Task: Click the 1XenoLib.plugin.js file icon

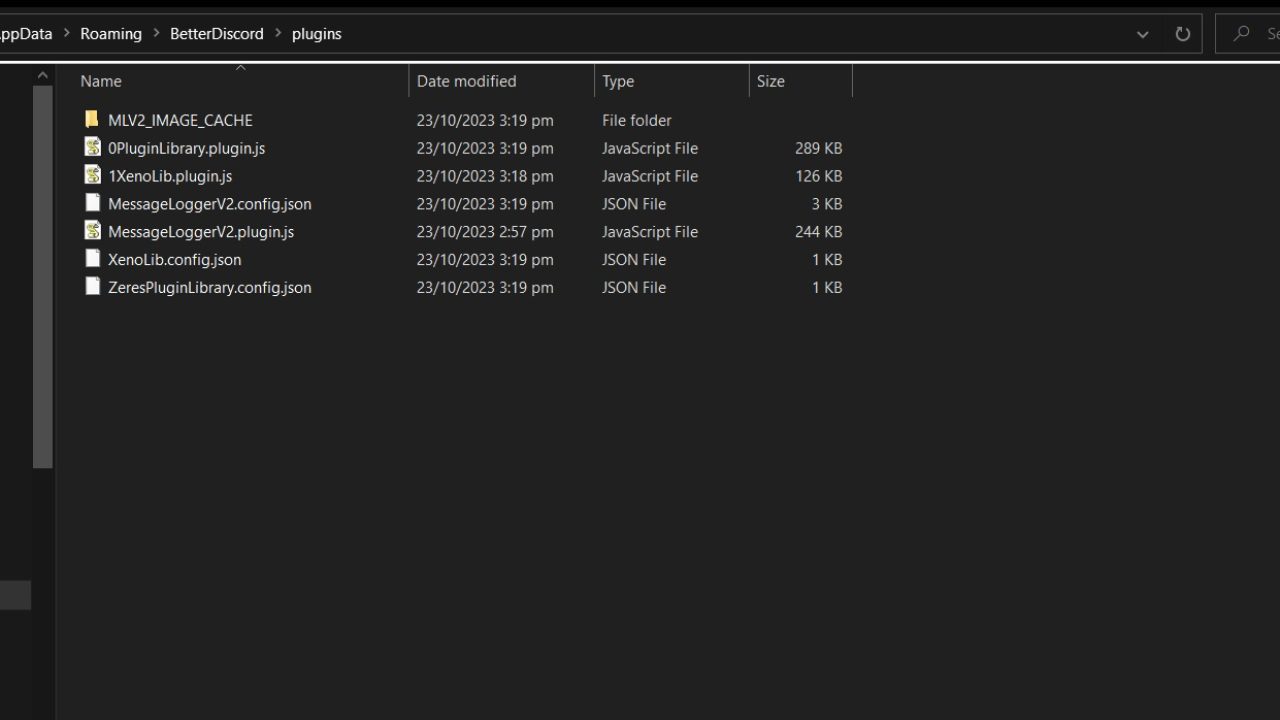Action: pos(92,176)
